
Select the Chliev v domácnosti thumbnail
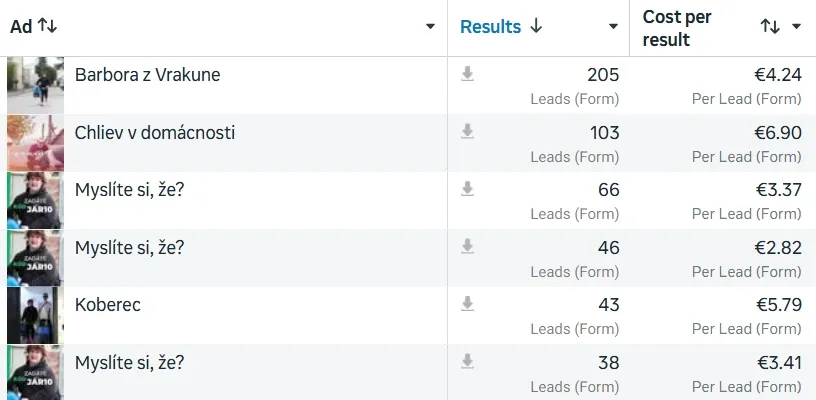tap(35, 143)
